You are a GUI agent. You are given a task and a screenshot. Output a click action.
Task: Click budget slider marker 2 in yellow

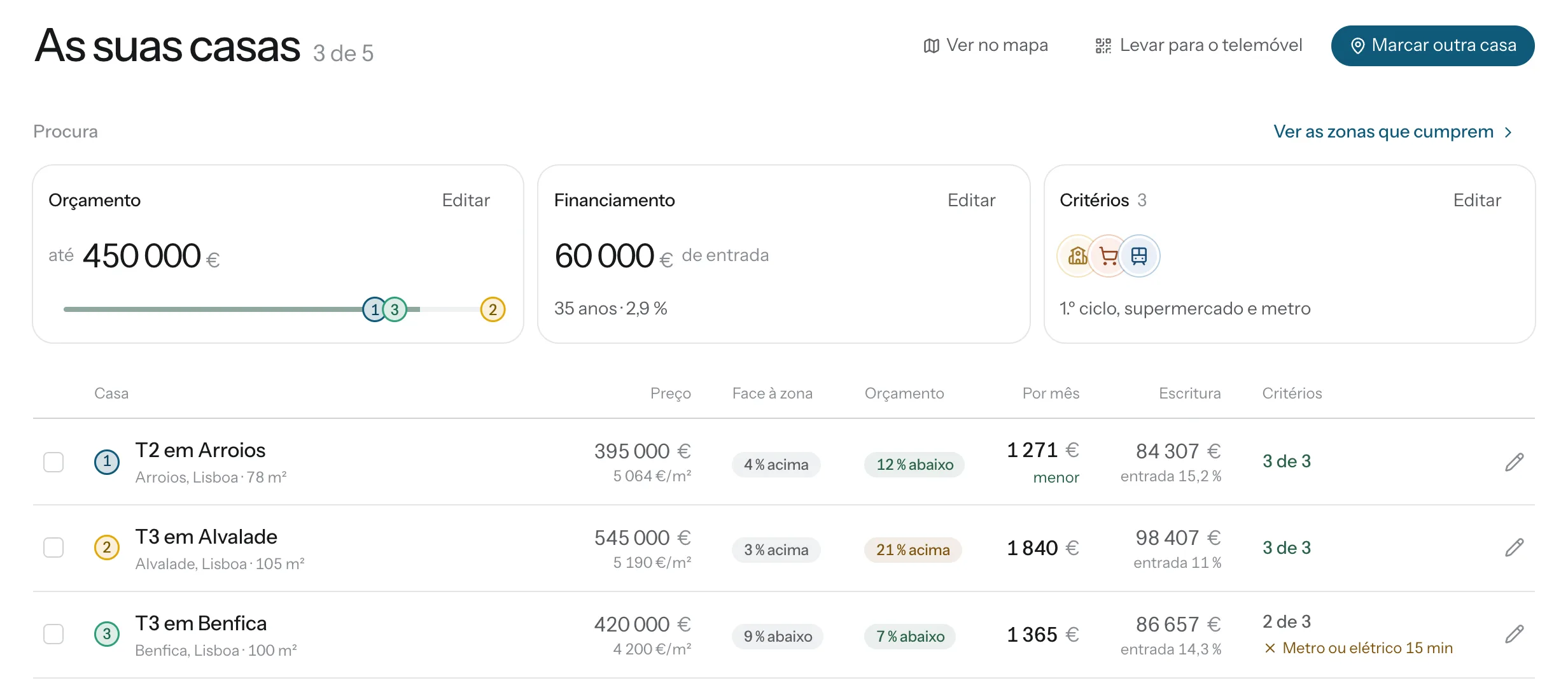(493, 309)
